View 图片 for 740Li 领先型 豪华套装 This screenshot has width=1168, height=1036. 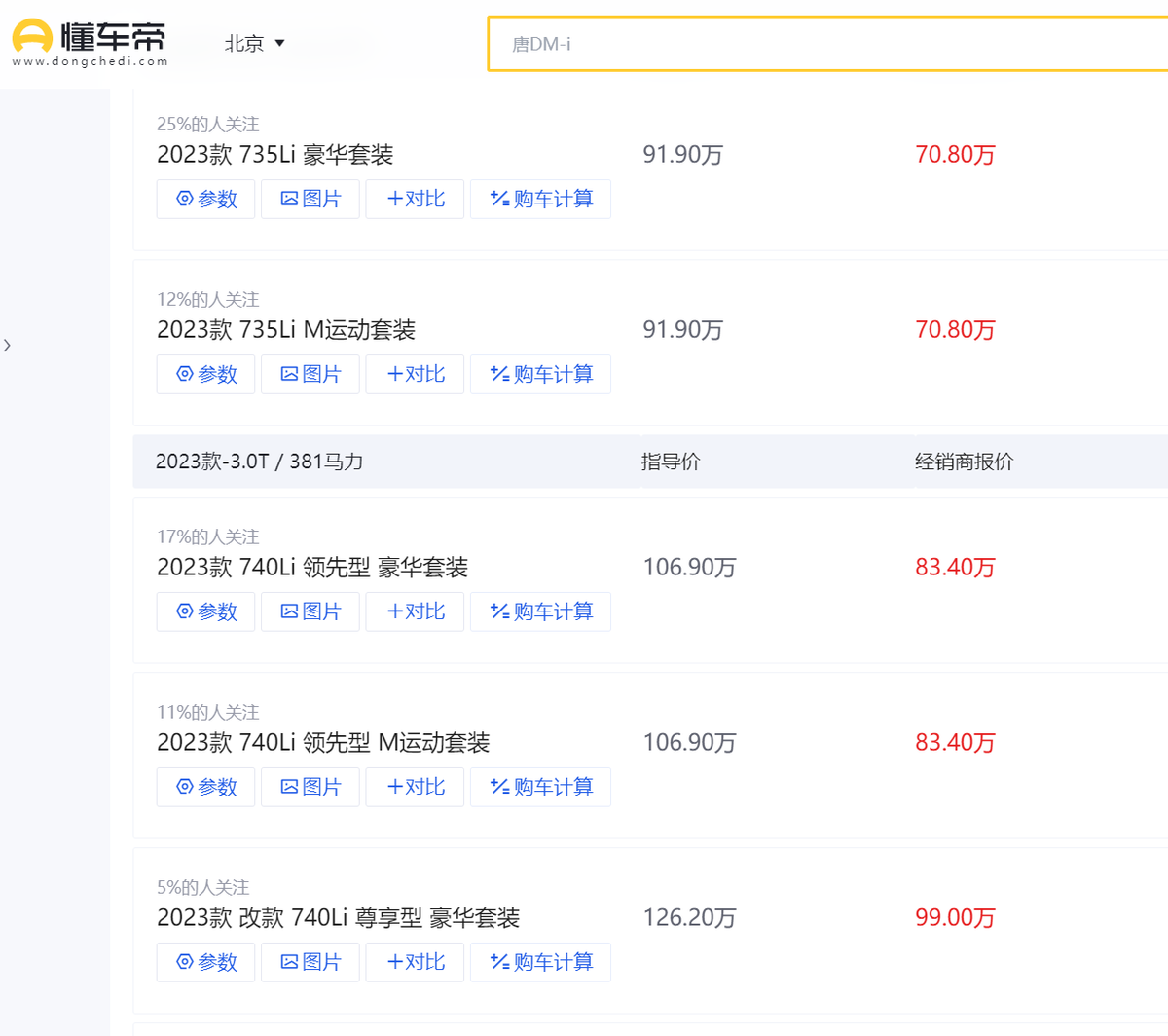click(310, 611)
